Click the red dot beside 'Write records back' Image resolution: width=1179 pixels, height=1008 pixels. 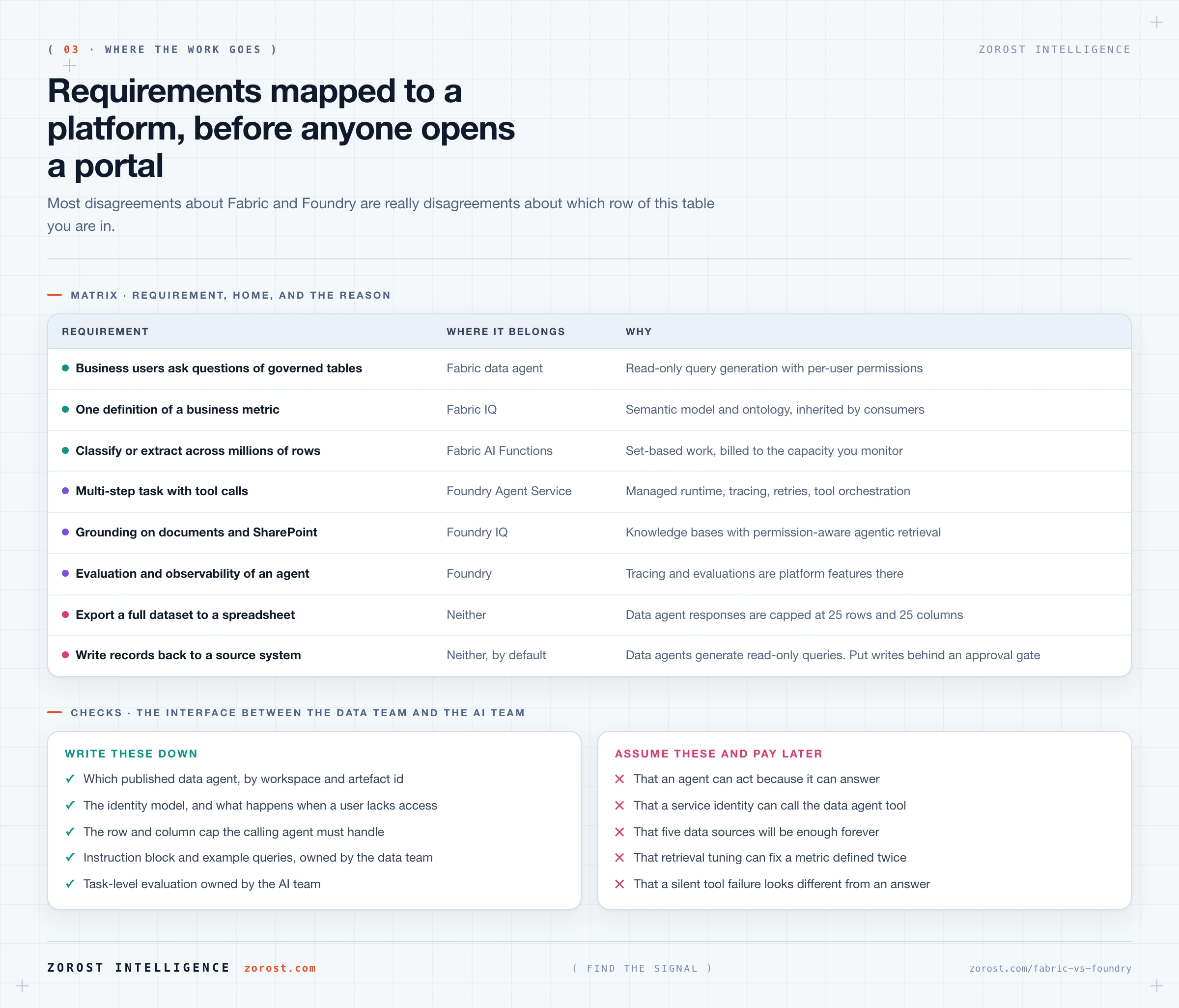click(x=65, y=655)
